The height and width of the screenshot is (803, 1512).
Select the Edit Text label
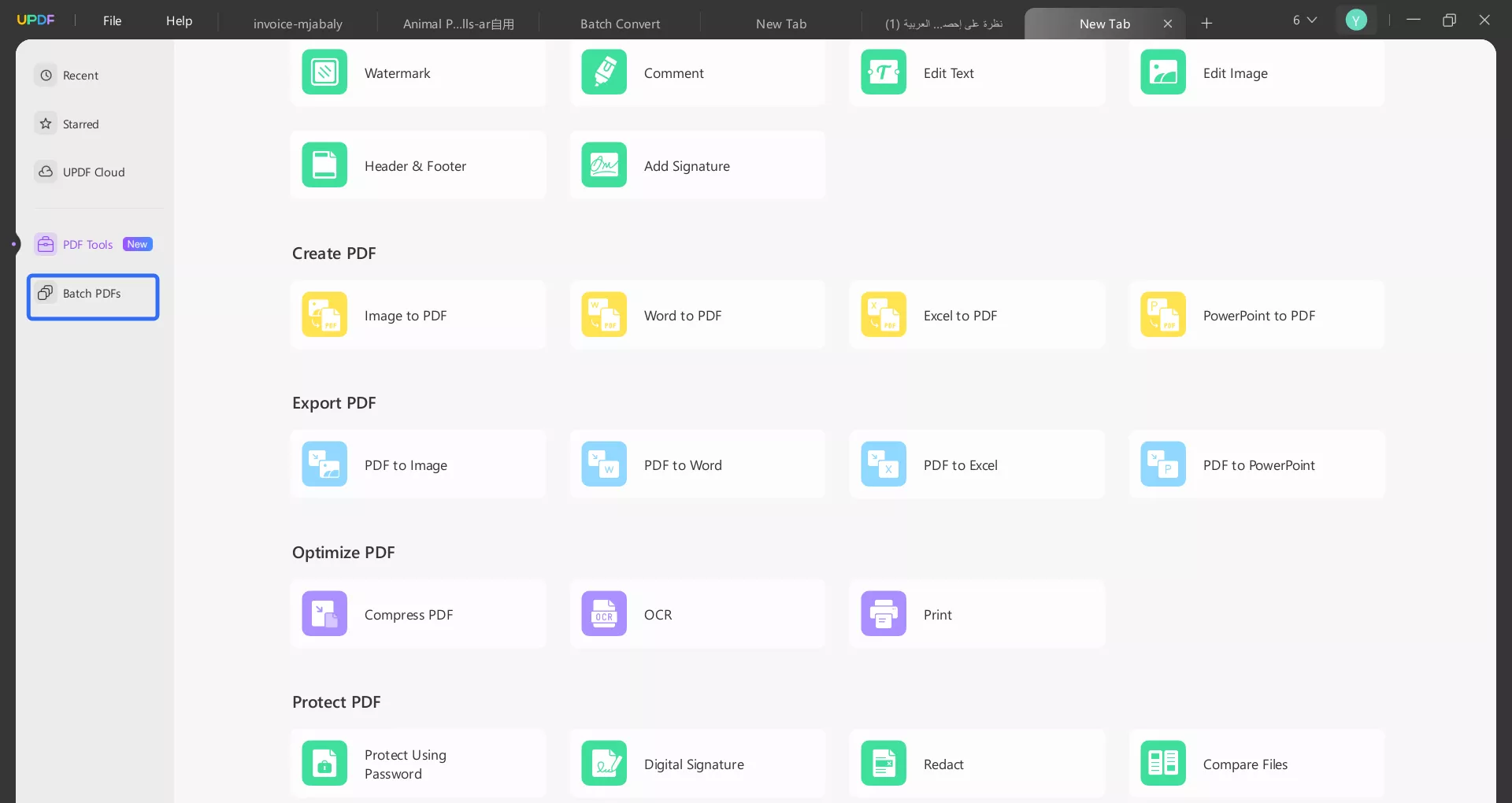949,73
